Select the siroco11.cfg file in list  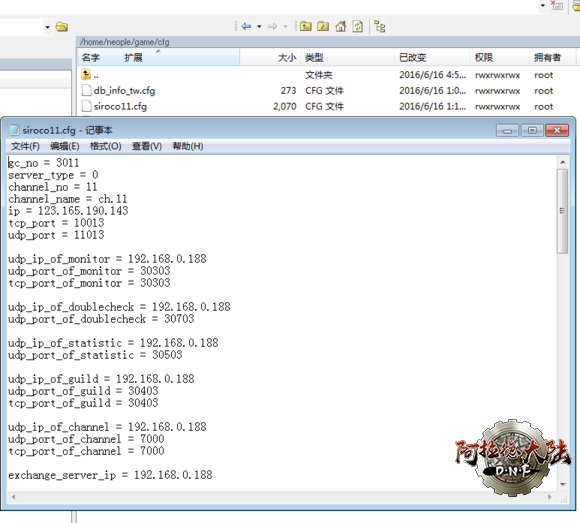pos(120,107)
